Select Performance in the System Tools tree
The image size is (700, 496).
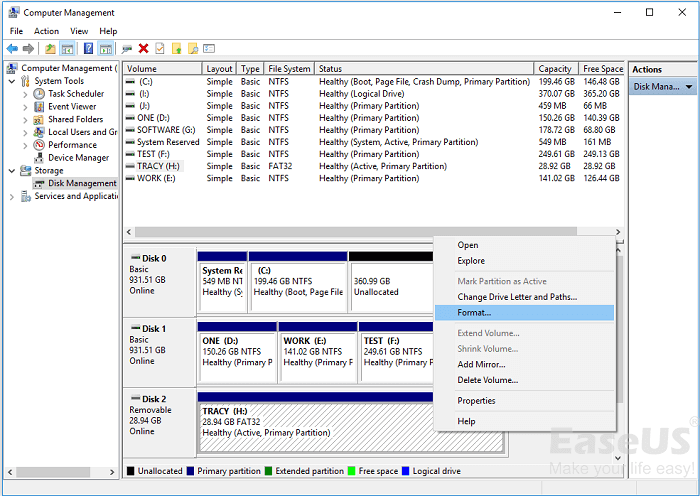72,145
